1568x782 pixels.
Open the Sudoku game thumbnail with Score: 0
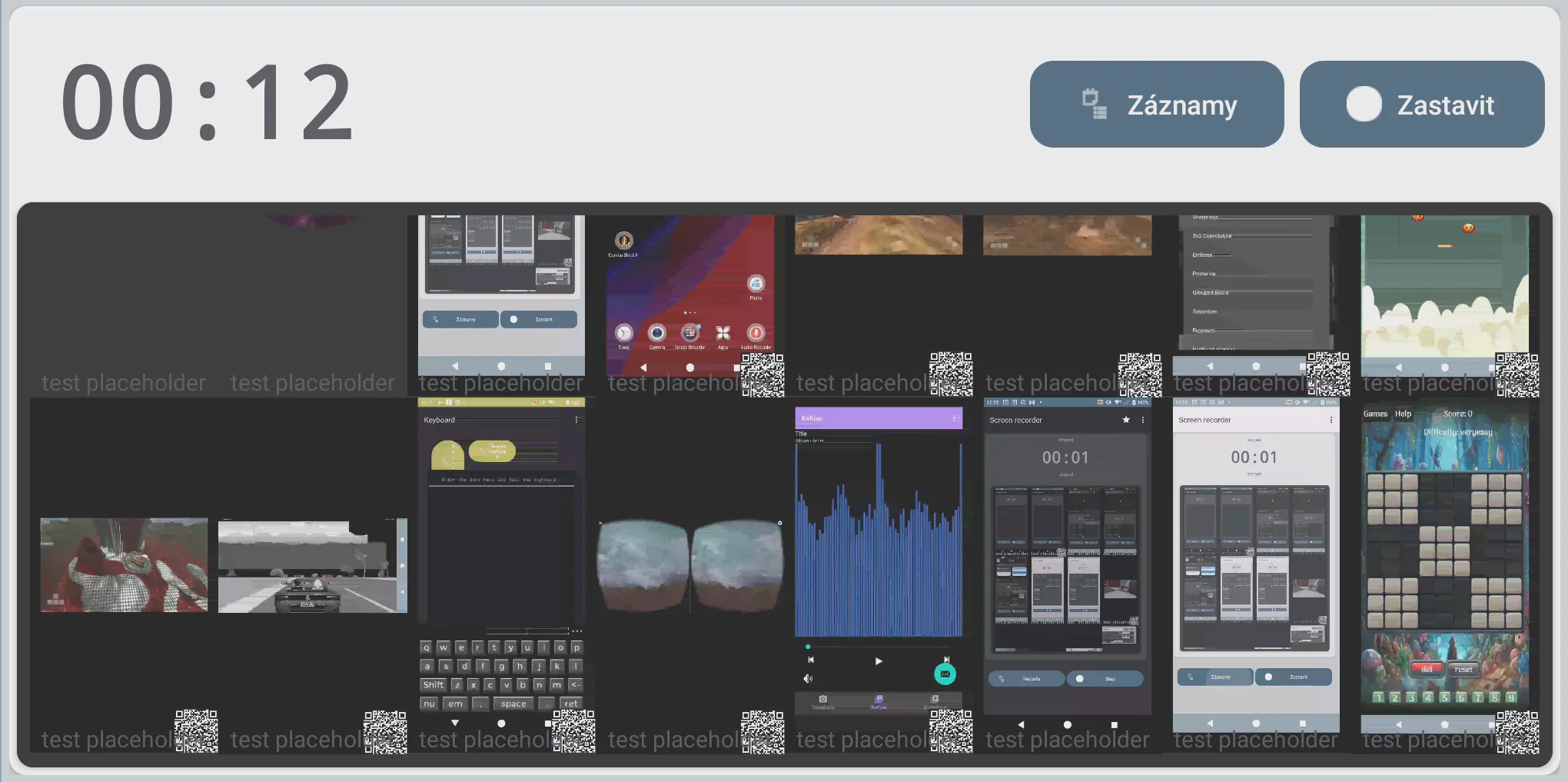1445,564
